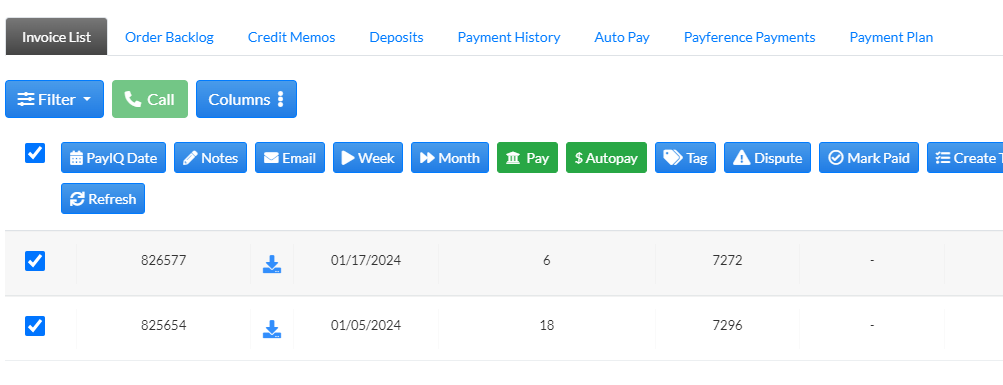Switch to the Credit Memos tab
The image size is (1003, 385).
tap(292, 37)
